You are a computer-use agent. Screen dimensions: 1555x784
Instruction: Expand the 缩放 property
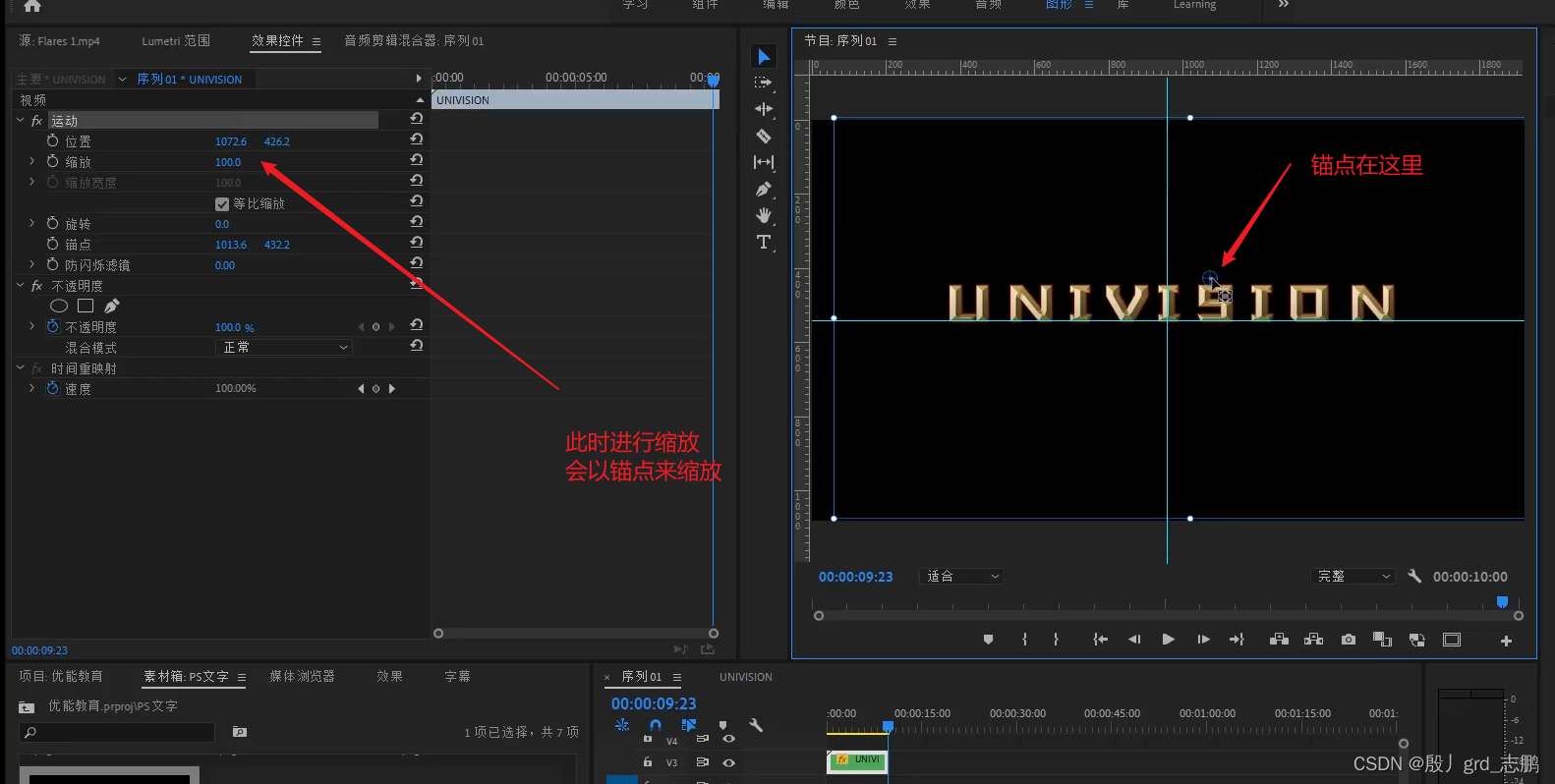point(31,161)
